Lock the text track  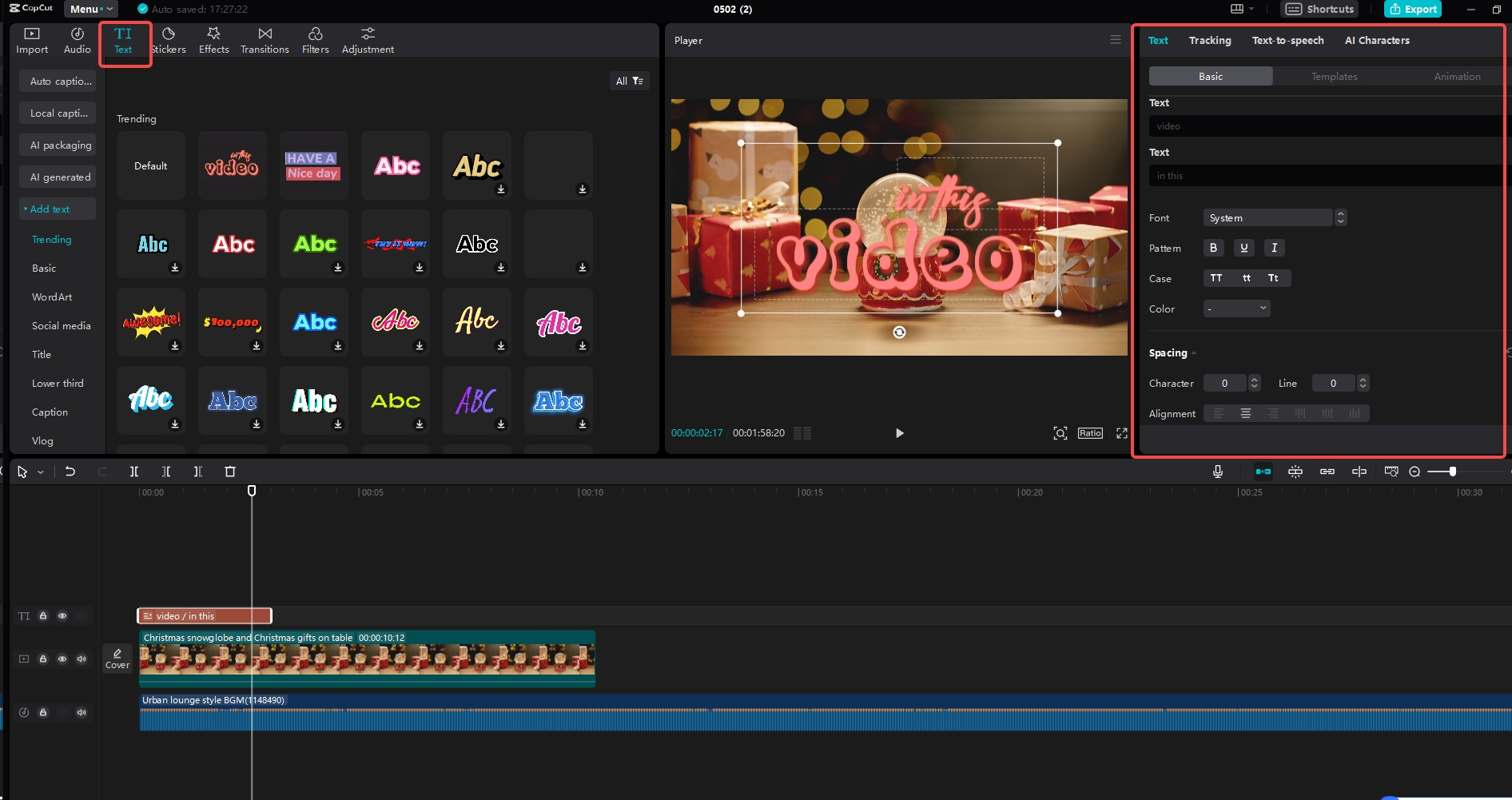pyautogui.click(x=43, y=616)
